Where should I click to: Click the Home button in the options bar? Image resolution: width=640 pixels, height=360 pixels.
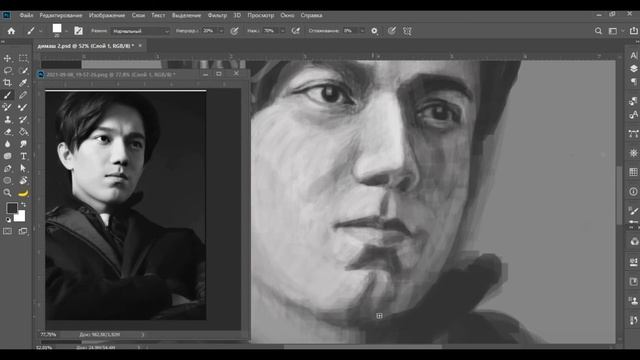(11, 31)
